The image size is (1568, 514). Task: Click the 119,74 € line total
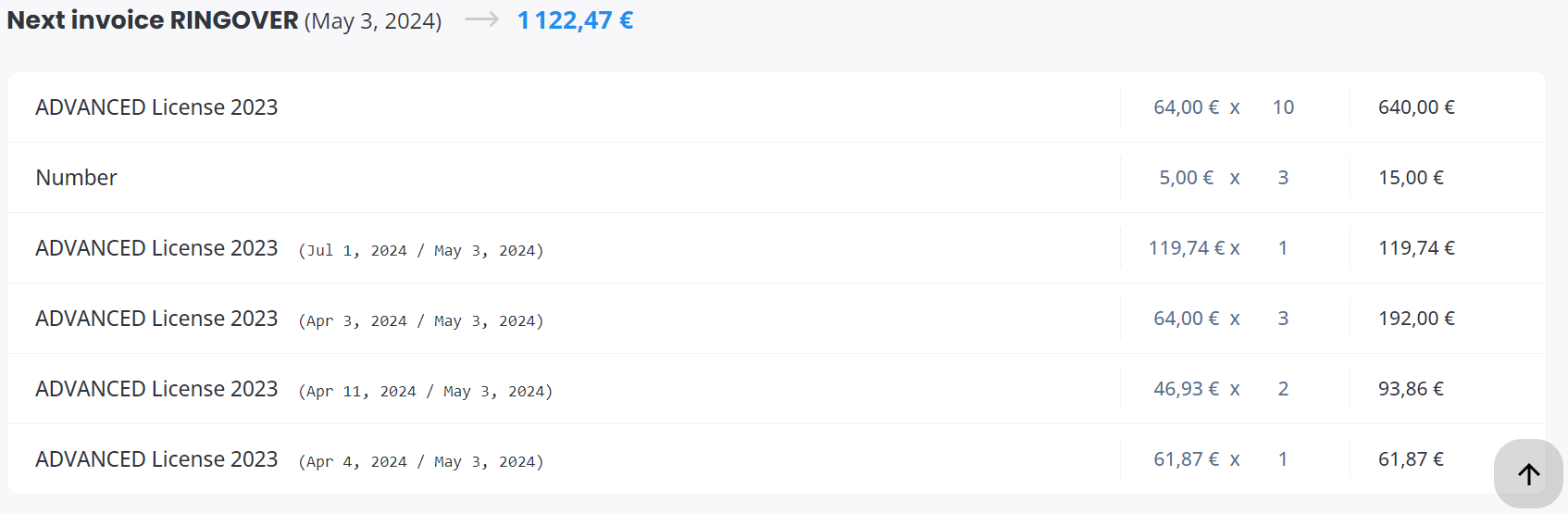click(x=1416, y=248)
